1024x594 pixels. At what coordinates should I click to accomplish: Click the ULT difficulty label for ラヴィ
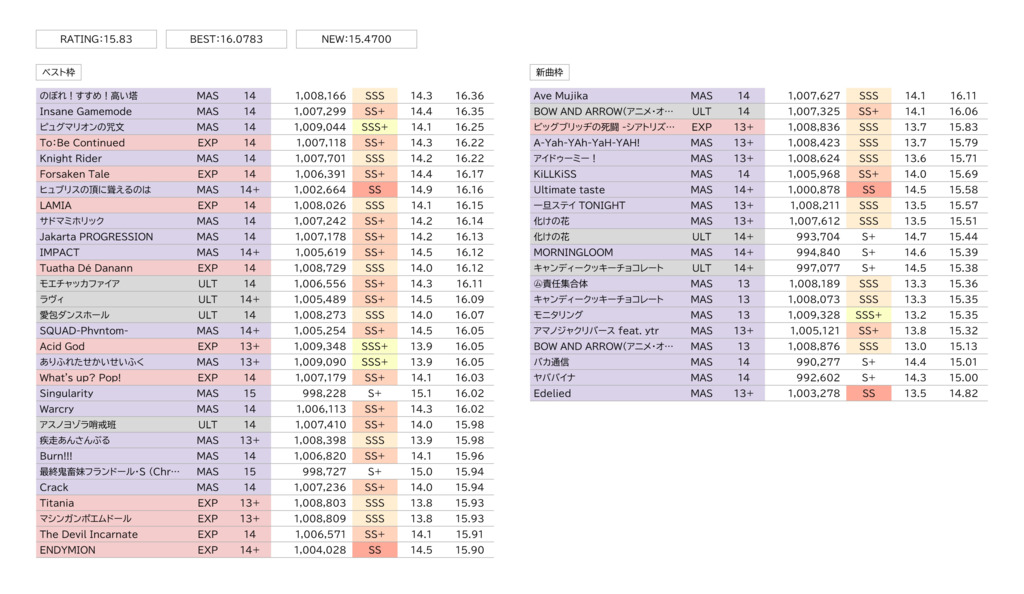point(207,300)
